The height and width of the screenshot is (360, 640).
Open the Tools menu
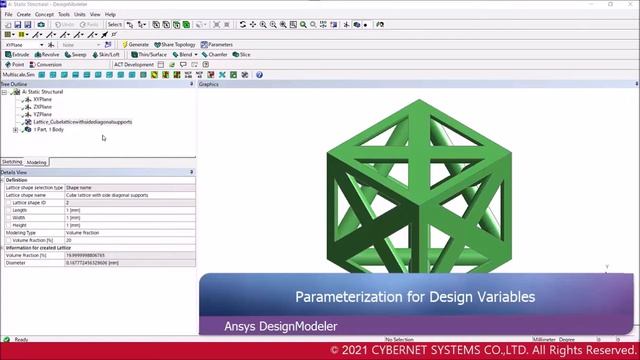click(x=64, y=14)
